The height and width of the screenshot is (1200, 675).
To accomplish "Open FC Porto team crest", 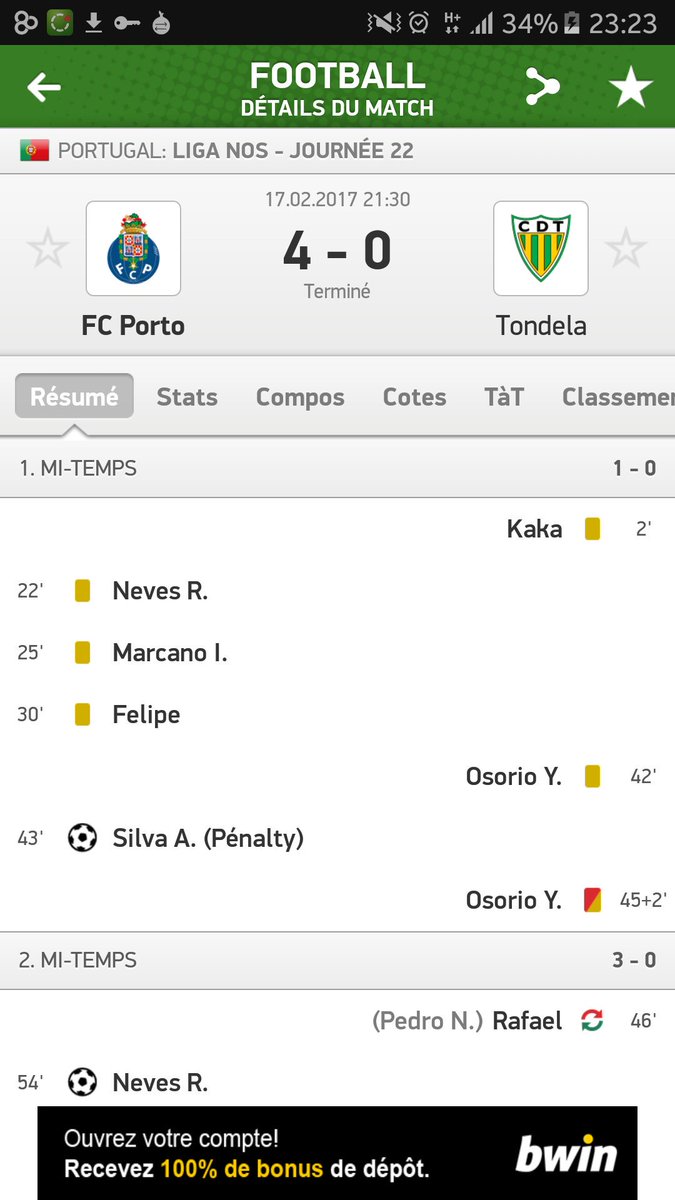I will click(x=133, y=248).
